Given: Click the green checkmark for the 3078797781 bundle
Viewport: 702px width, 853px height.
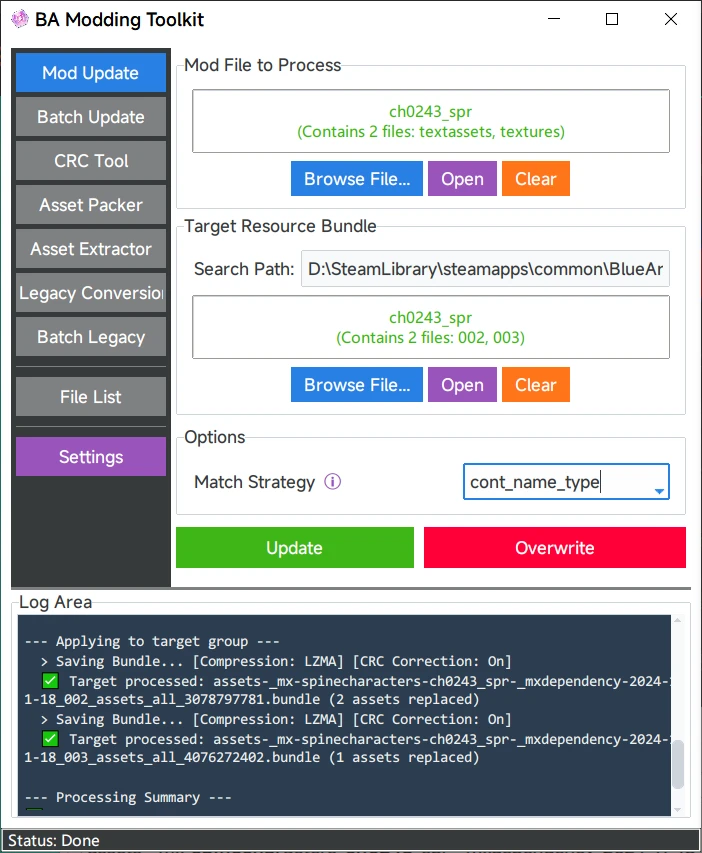Looking at the screenshot, I should pyautogui.click(x=50, y=681).
